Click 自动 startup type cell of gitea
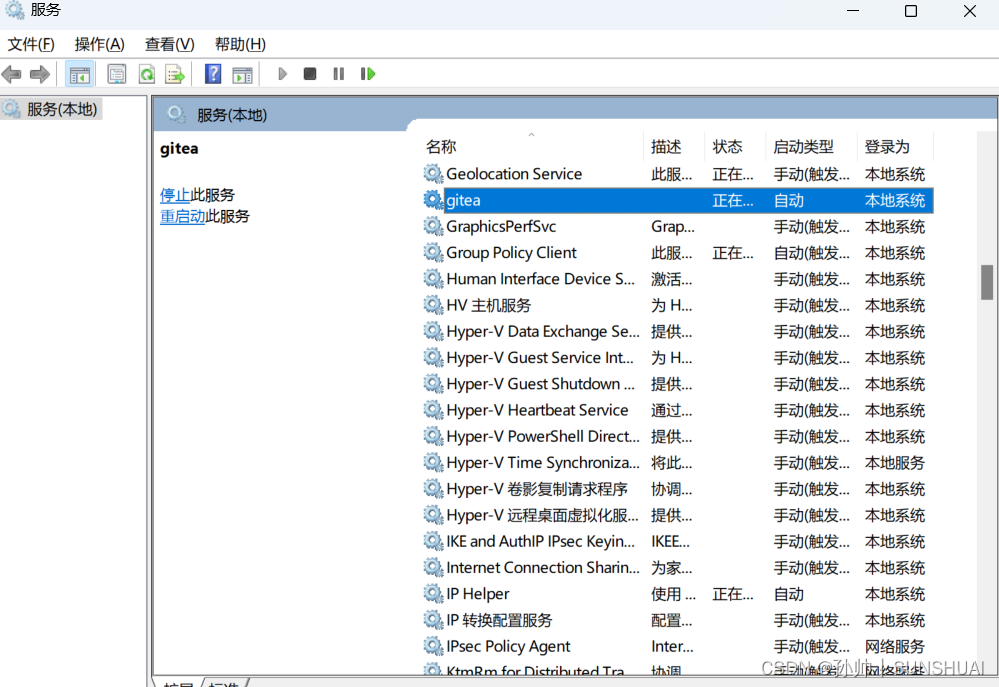 point(789,201)
